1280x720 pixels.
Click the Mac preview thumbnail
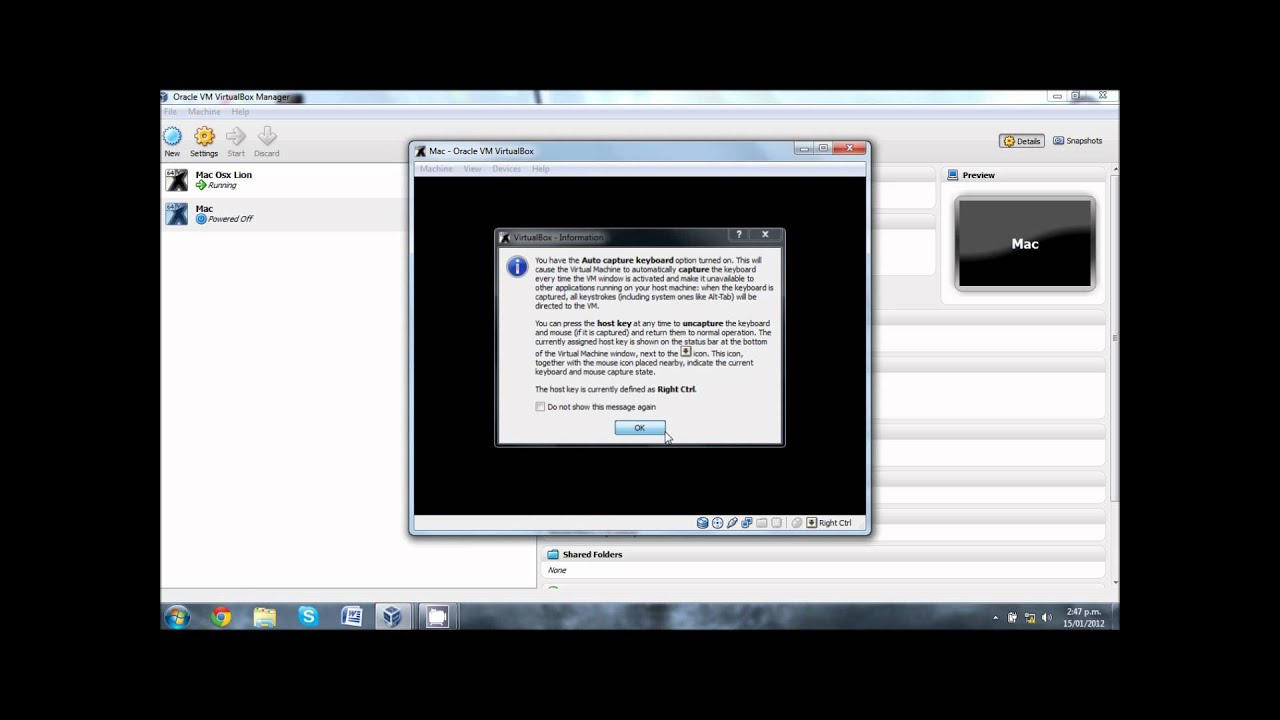tap(1025, 244)
